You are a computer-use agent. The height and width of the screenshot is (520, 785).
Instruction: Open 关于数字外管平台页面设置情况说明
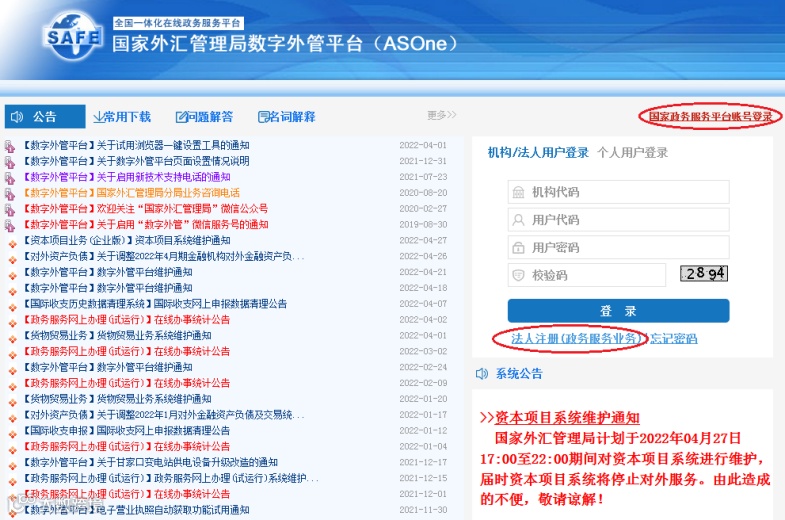point(136,161)
